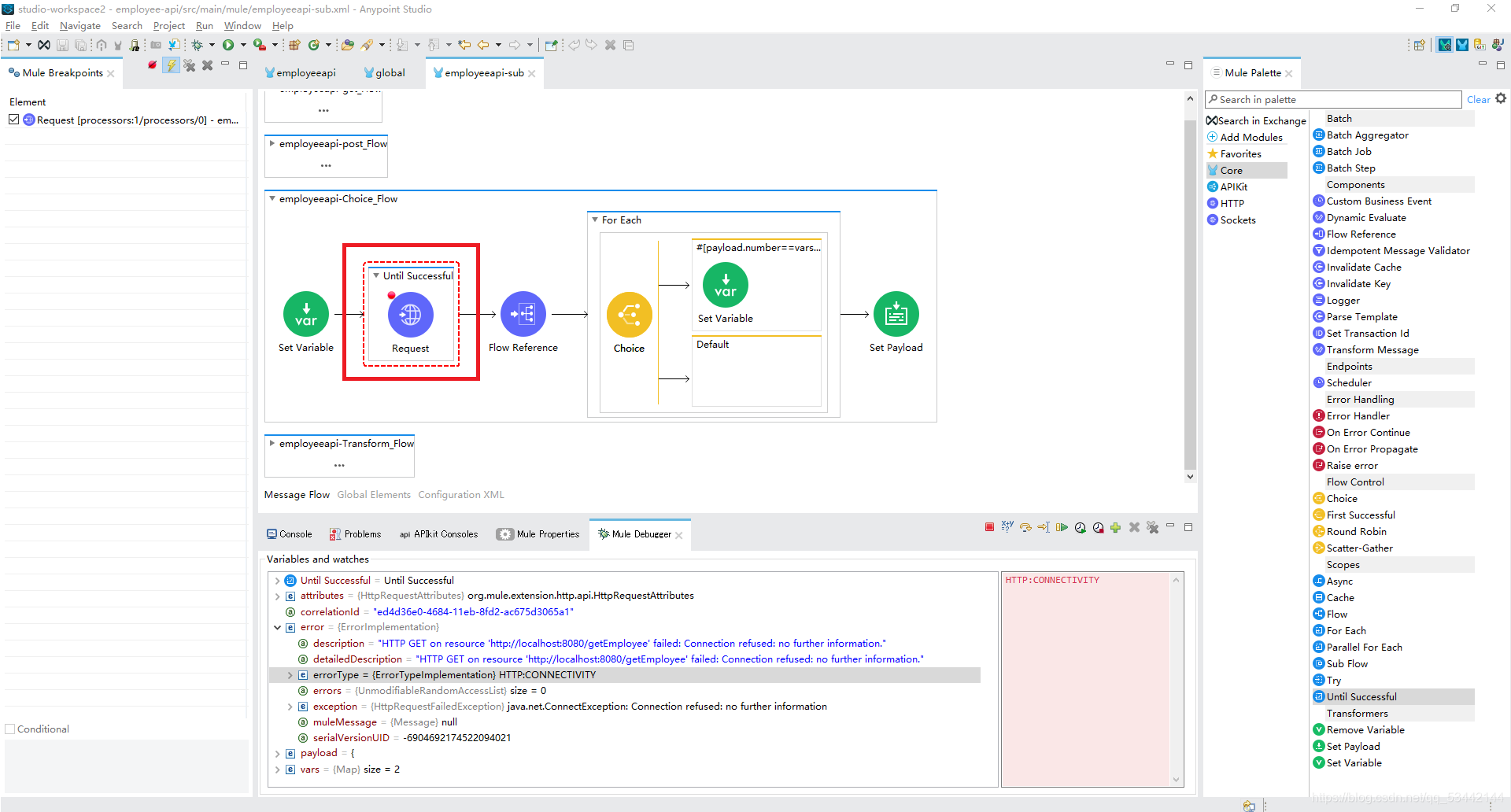
Task: Open the Run button dropdown arrow
Action: (x=243, y=45)
